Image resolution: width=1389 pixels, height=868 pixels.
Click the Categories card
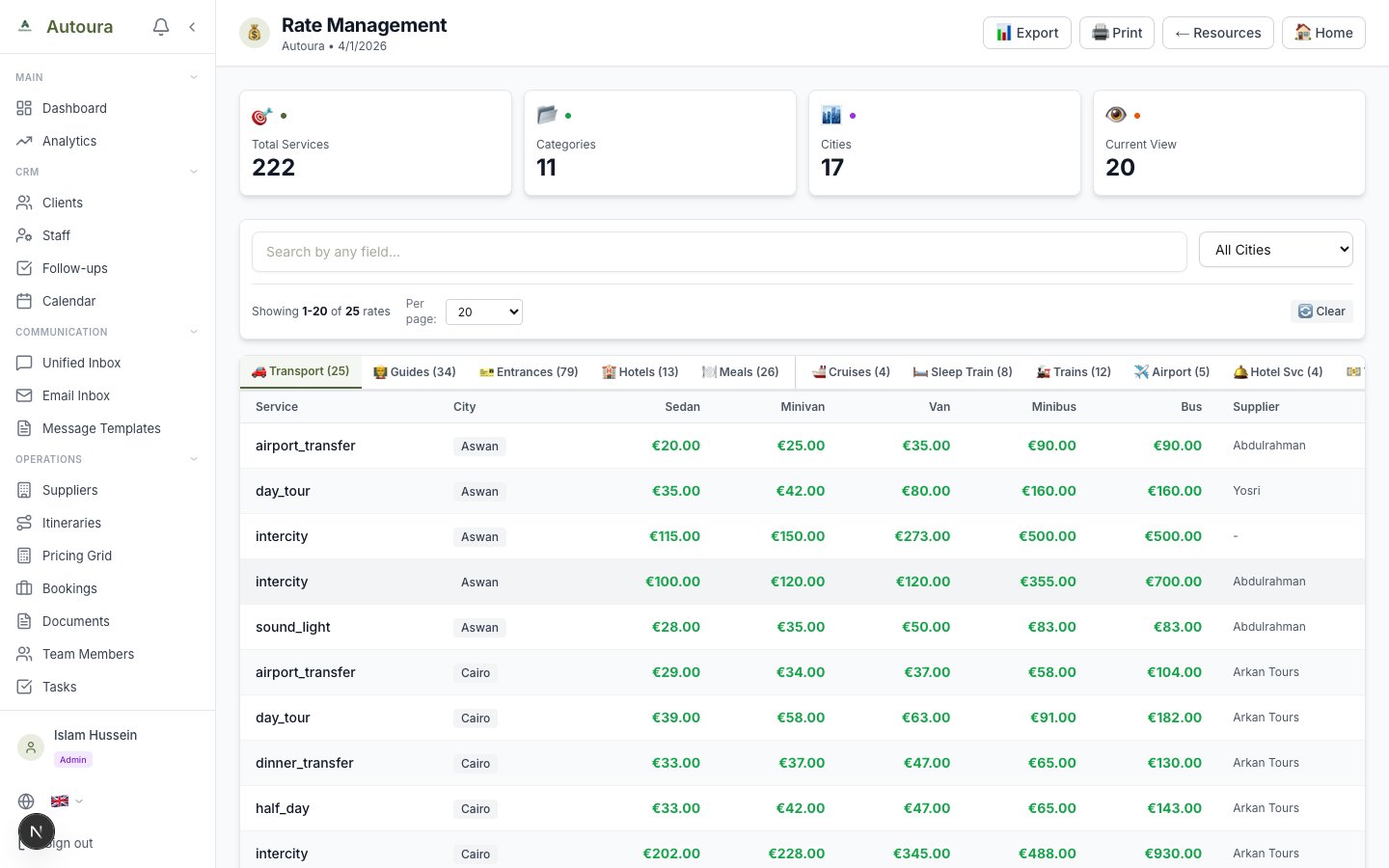click(x=660, y=143)
